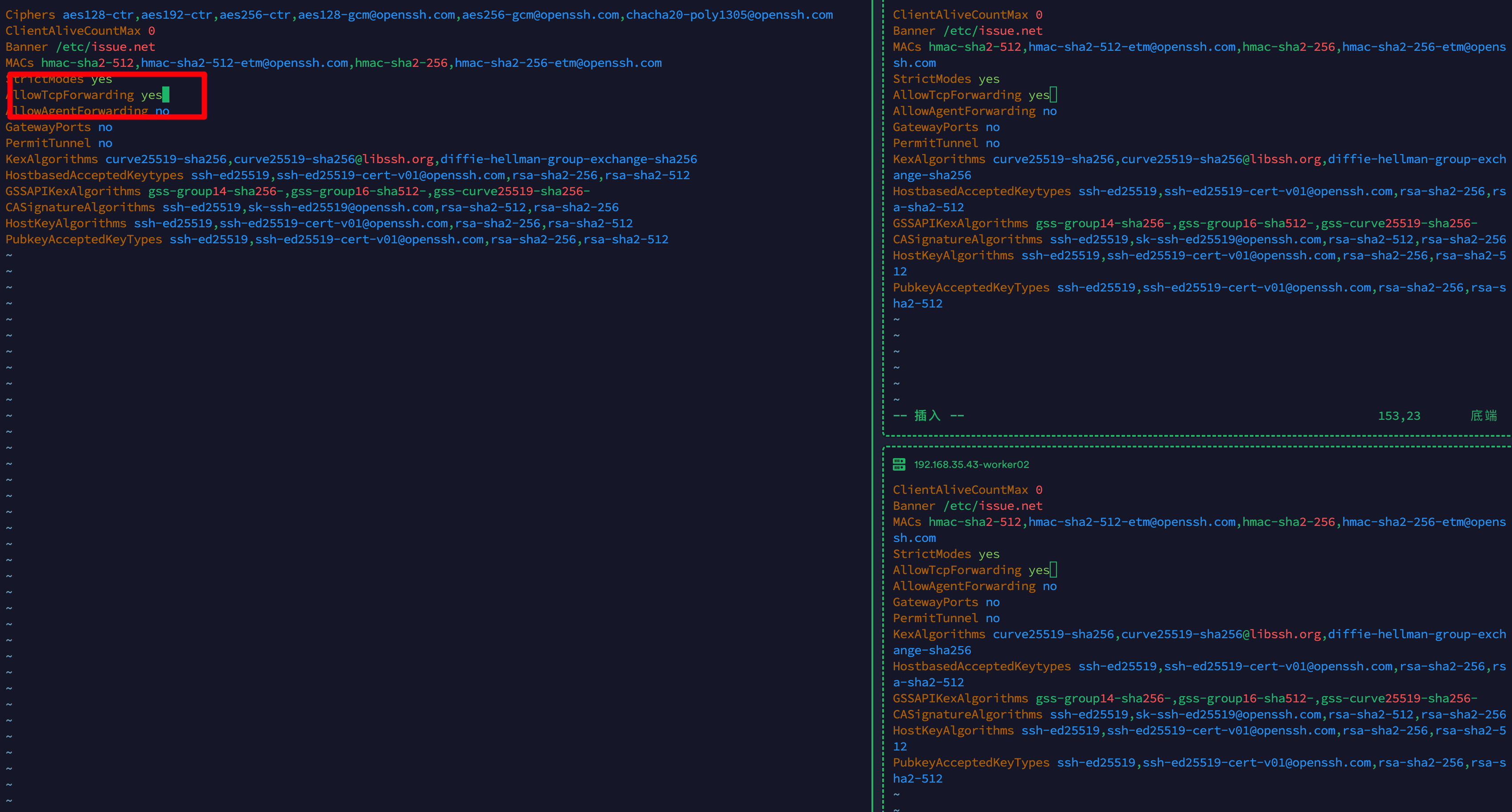Screen dimensions: 1512x812
Task: Click GatewayPorts no in the left pane
Action: click(x=59, y=127)
